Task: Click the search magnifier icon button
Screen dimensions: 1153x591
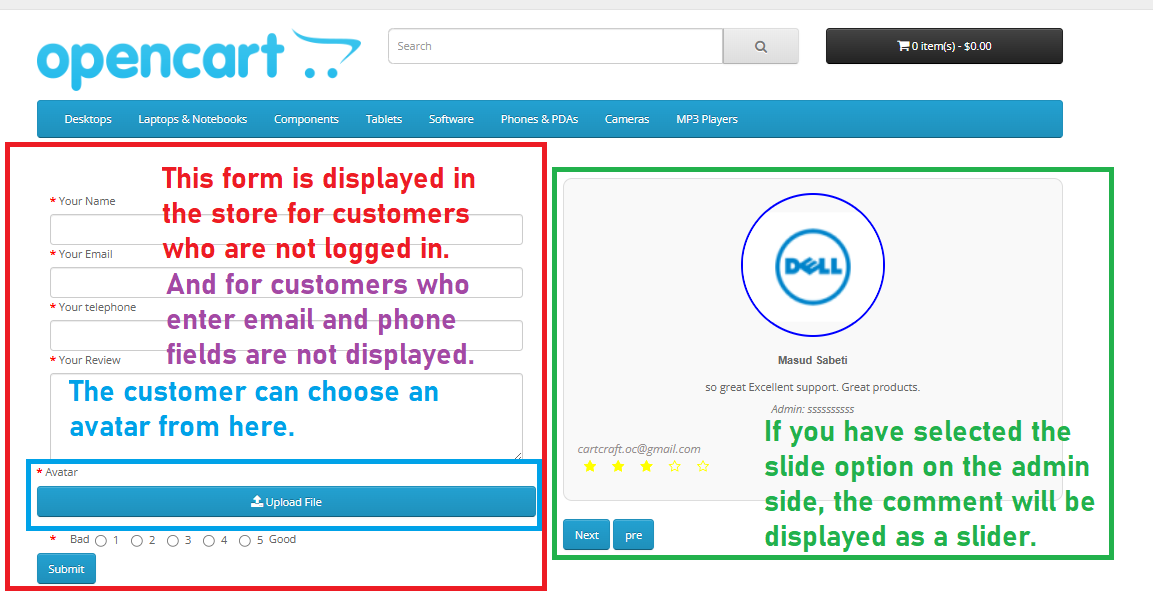Action: (760, 46)
